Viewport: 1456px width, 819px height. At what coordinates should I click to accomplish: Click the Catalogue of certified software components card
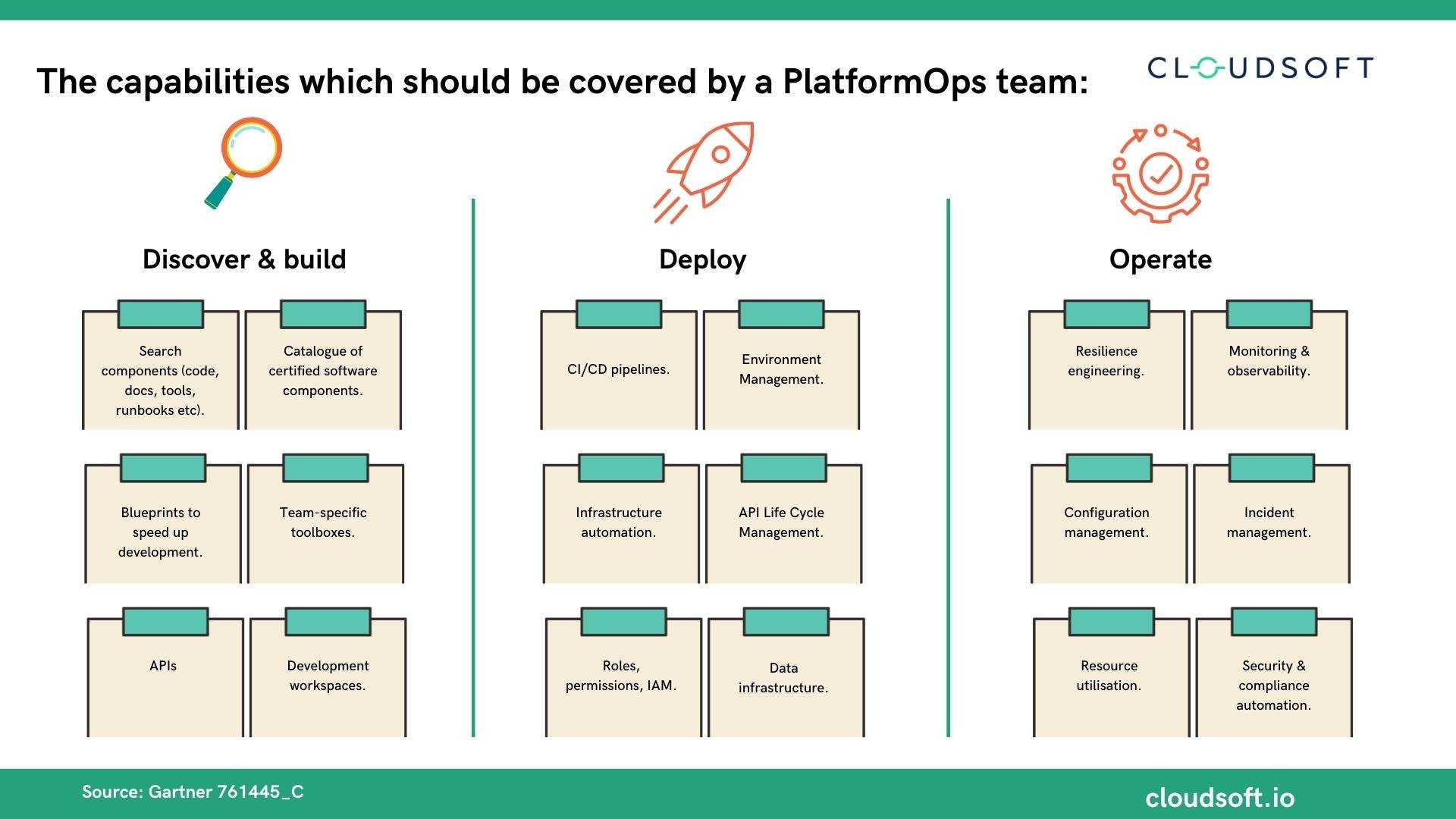[x=323, y=365]
